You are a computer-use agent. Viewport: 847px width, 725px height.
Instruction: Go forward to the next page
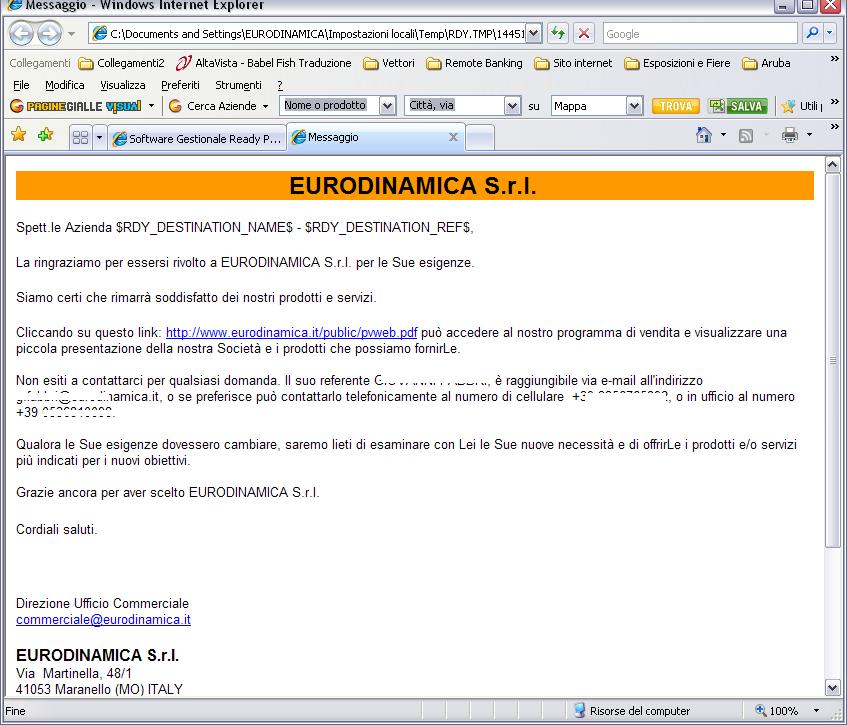click(49, 33)
